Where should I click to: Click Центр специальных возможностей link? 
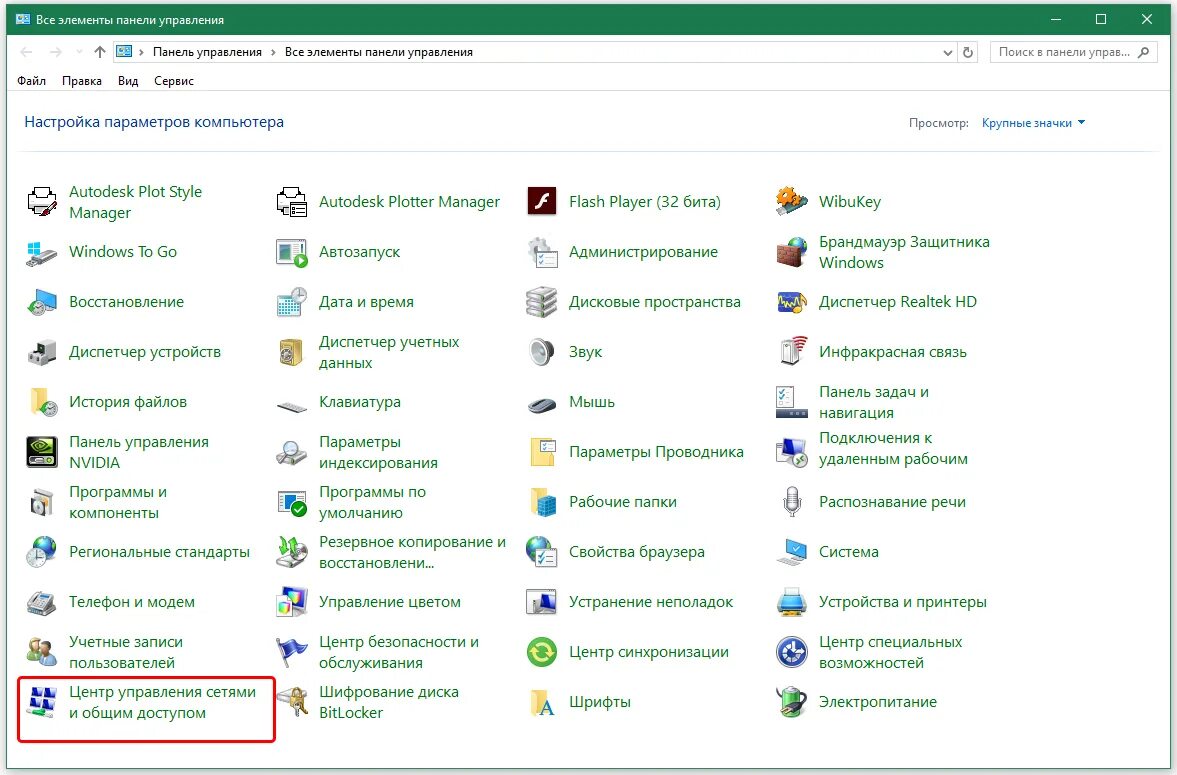click(x=890, y=652)
